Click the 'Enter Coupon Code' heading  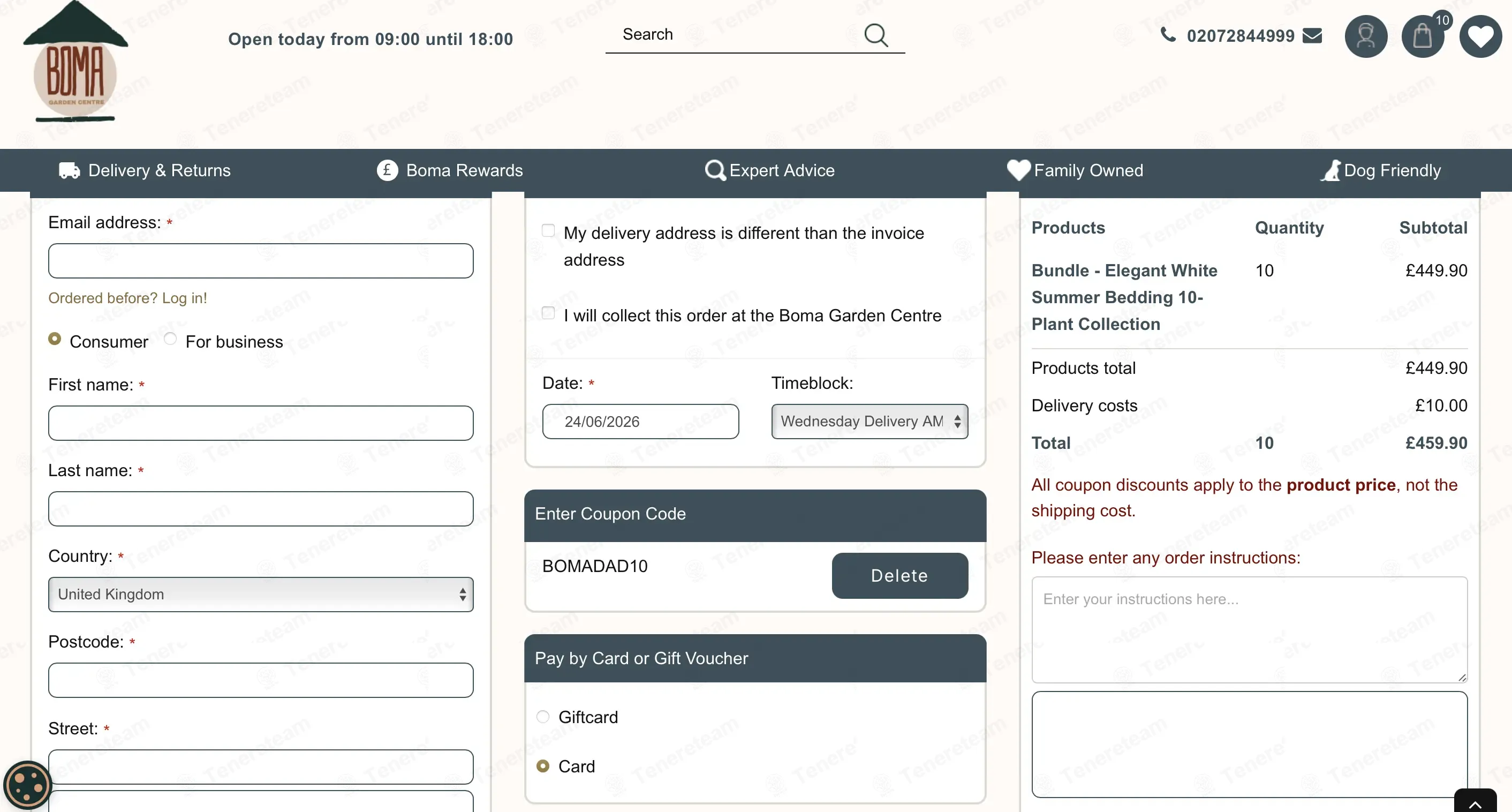(x=610, y=514)
